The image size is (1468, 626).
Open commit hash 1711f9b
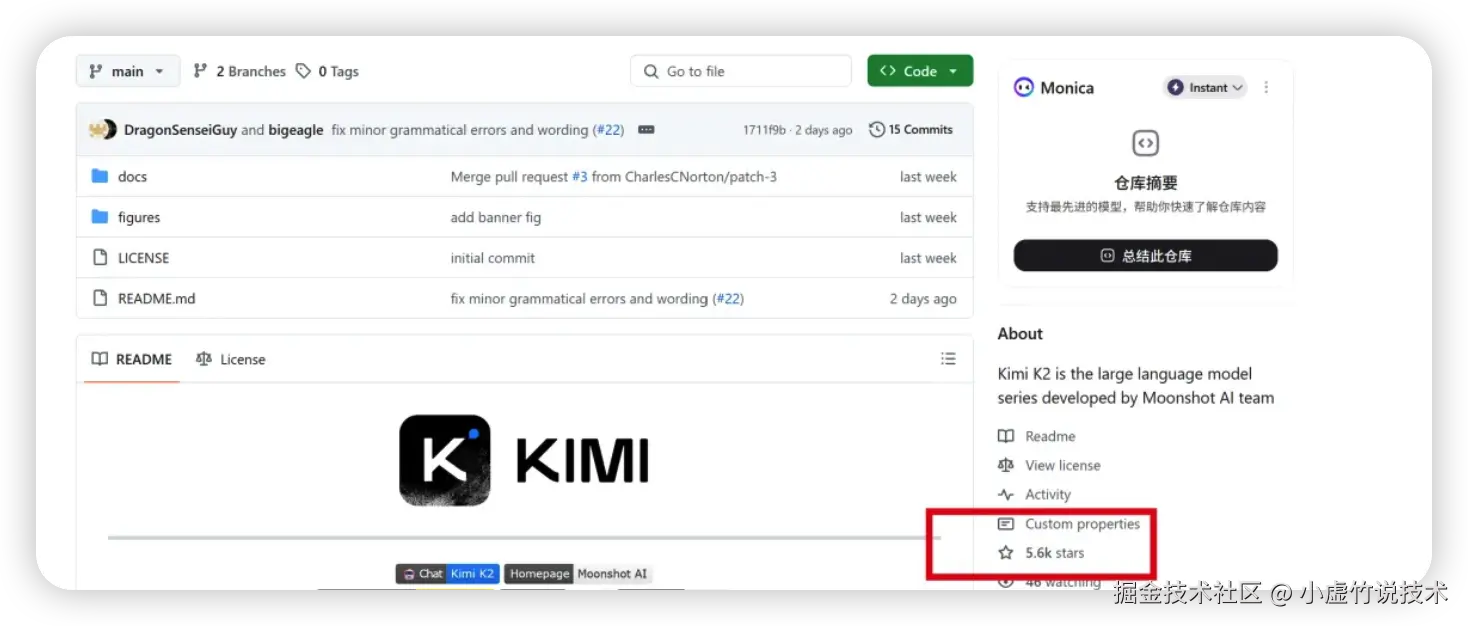pyautogui.click(x=764, y=130)
